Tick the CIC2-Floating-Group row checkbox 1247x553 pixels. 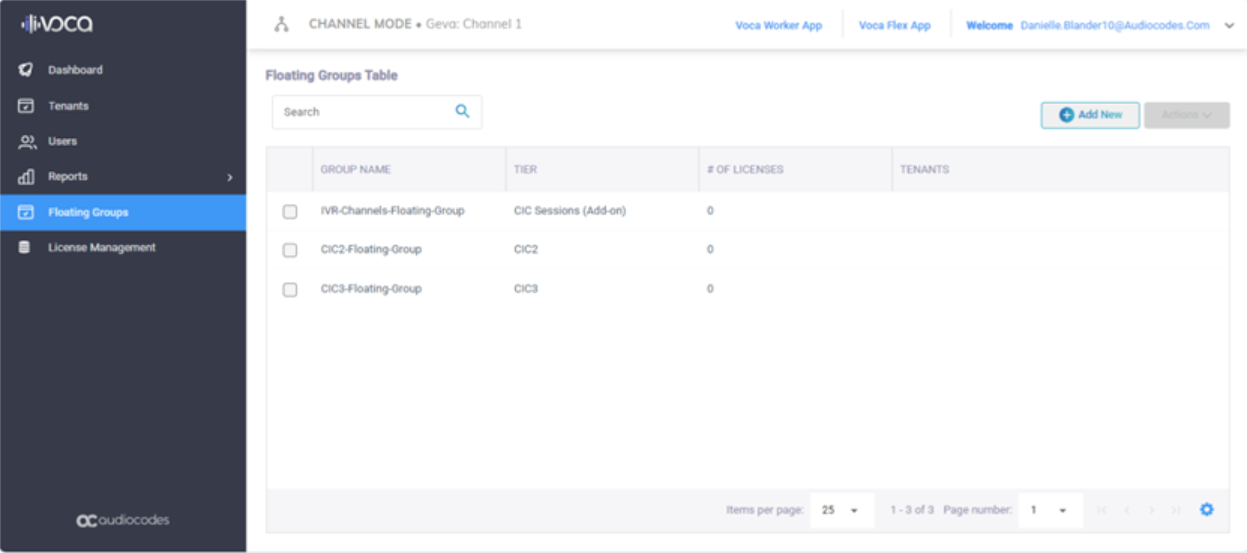pos(290,250)
